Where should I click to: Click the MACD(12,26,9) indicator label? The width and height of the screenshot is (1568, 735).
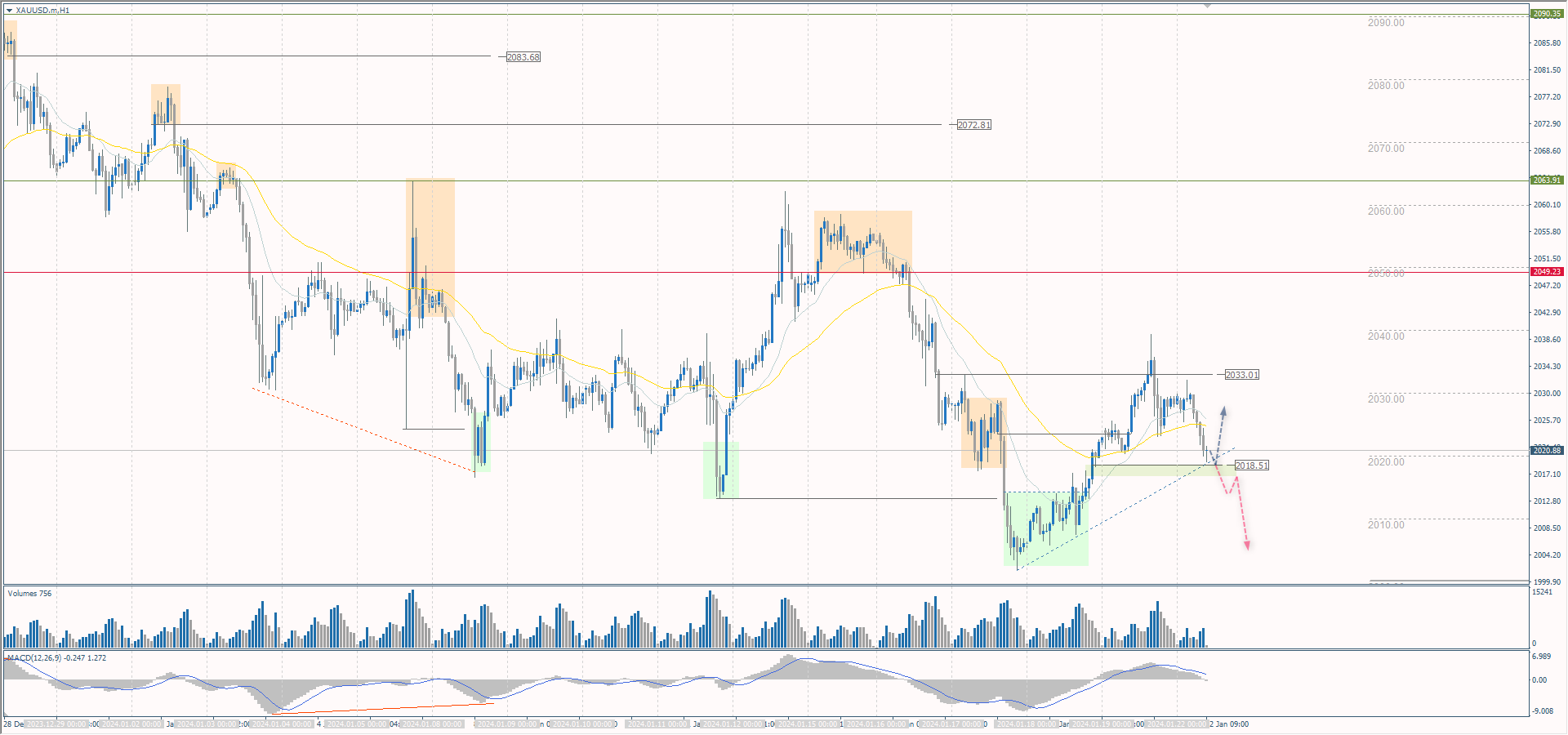coord(56,658)
